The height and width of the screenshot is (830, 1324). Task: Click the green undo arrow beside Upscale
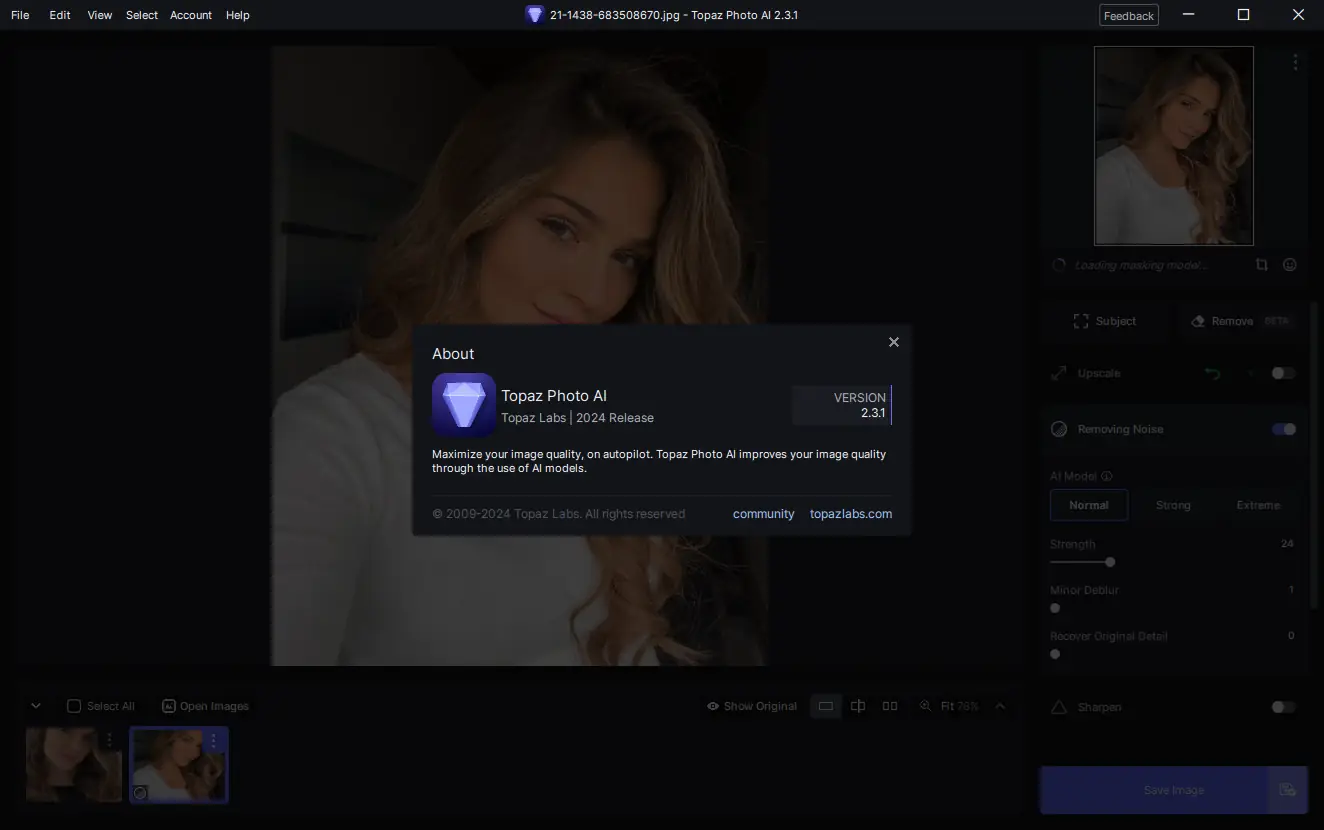(x=1213, y=373)
